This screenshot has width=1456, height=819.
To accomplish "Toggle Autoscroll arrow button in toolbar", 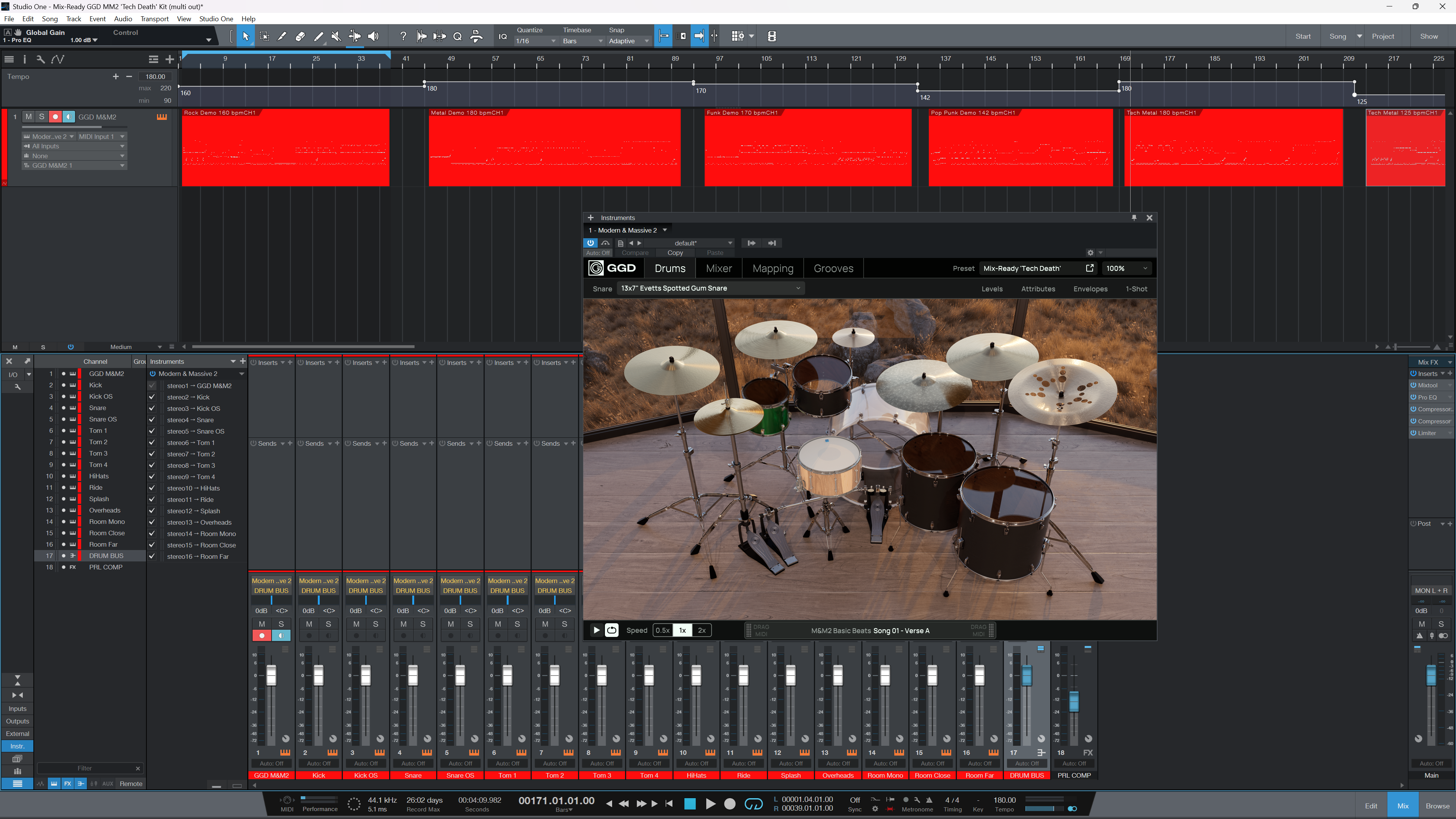I will click(699, 36).
